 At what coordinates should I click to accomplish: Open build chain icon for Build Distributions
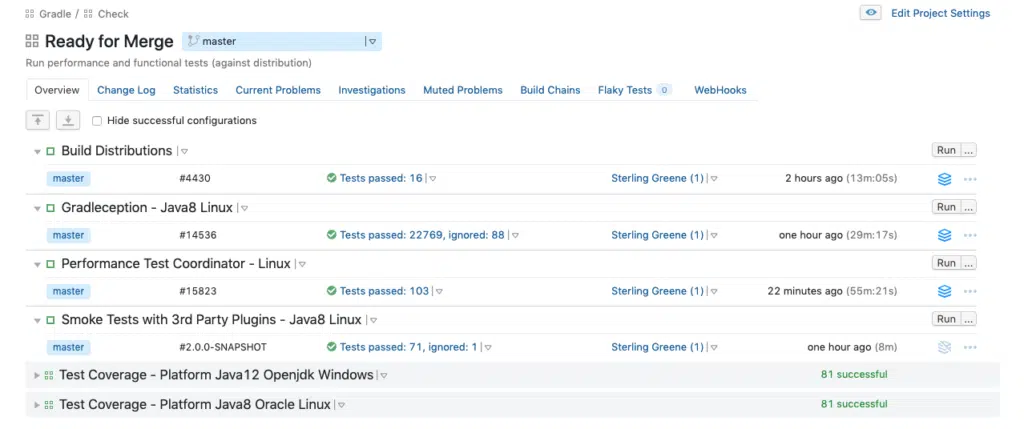[x=944, y=179]
